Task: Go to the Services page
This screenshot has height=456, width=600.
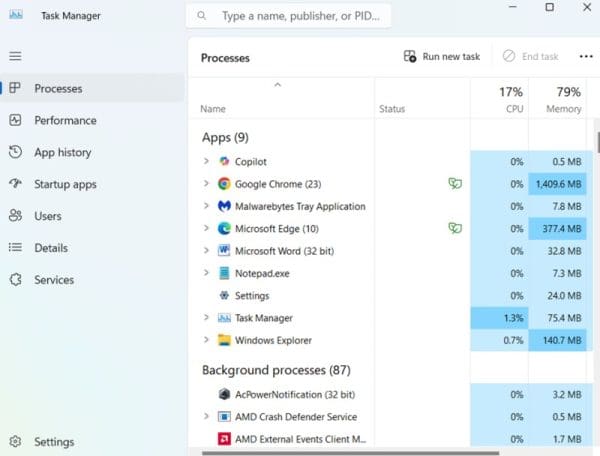Action: coord(54,280)
